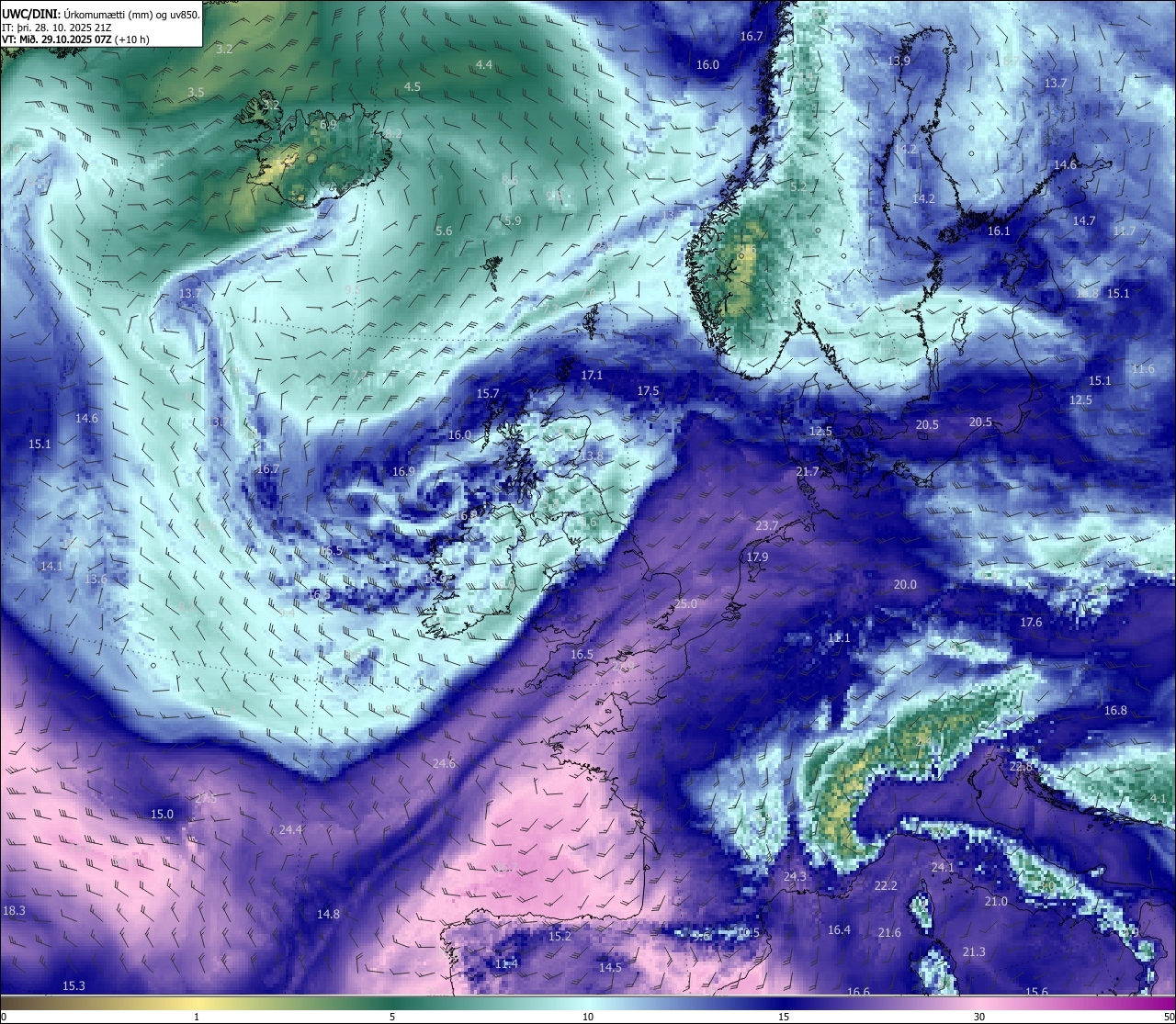
Task: Click the colorbar tick label '15'
Action: (784, 1017)
